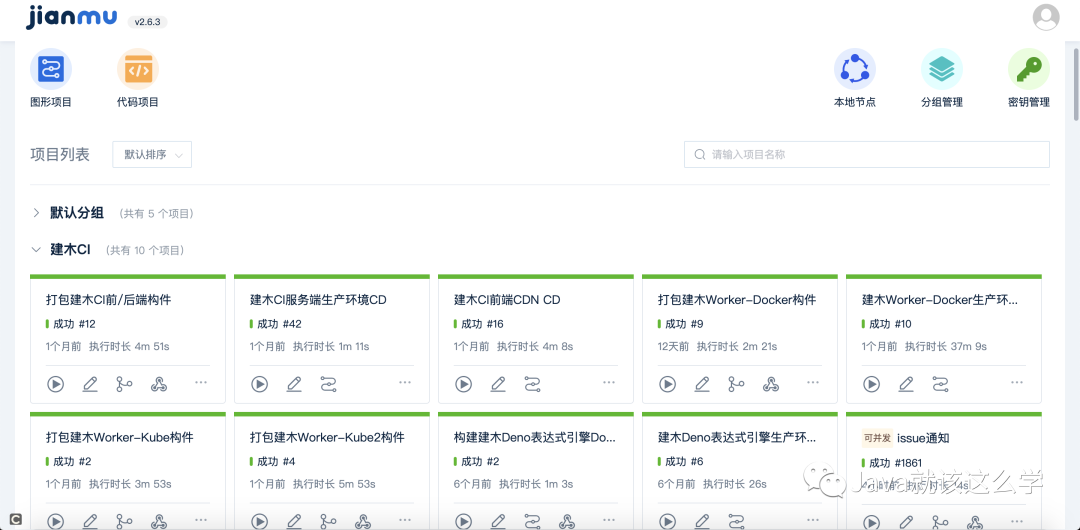Viewport: 1080px width, 530px height.
Task: Click 12天前 timestamp text
Action: (x=673, y=346)
